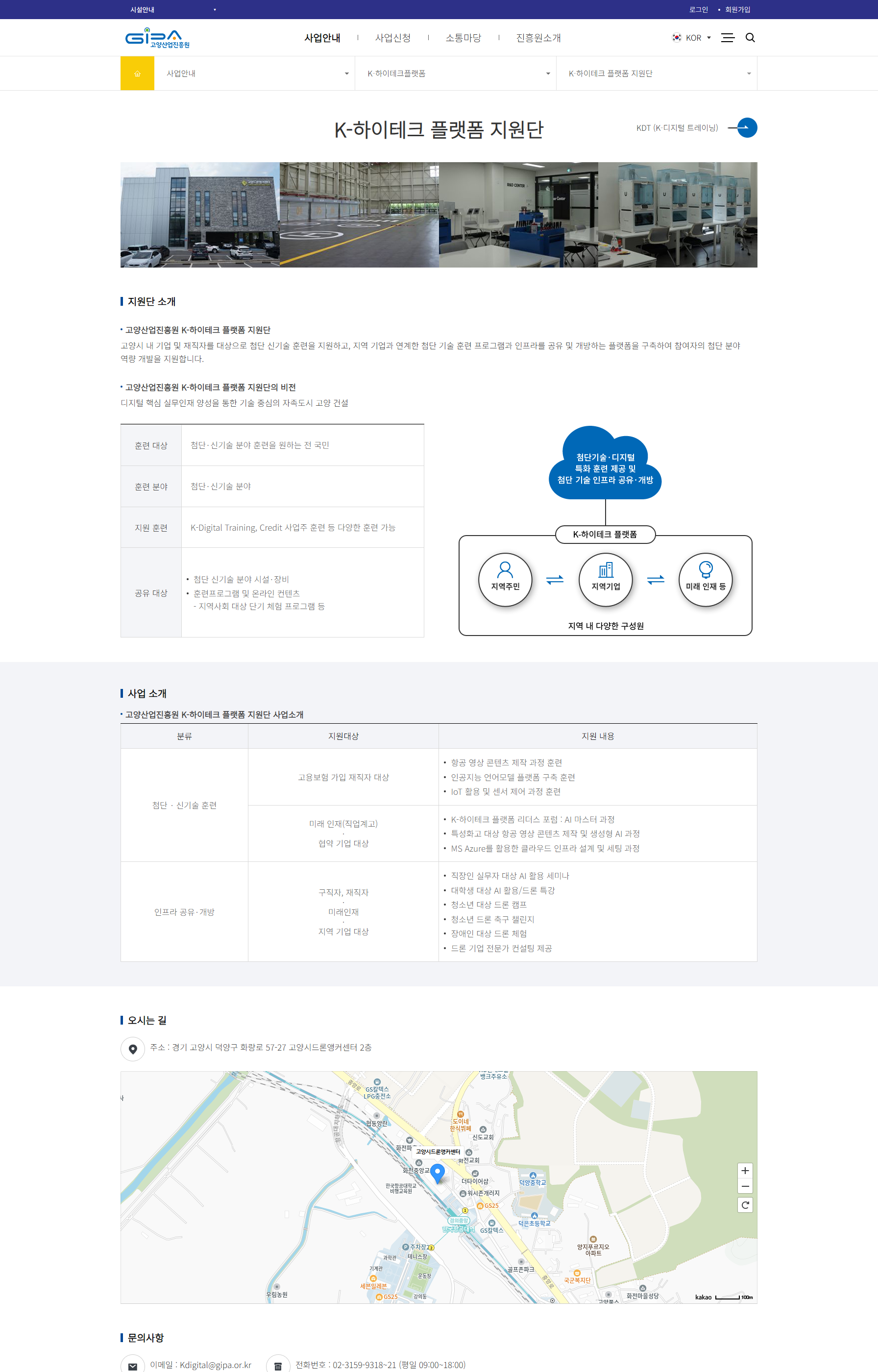Click the drone hangar floor photo
The image size is (878, 1372).
tap(359, 215)
